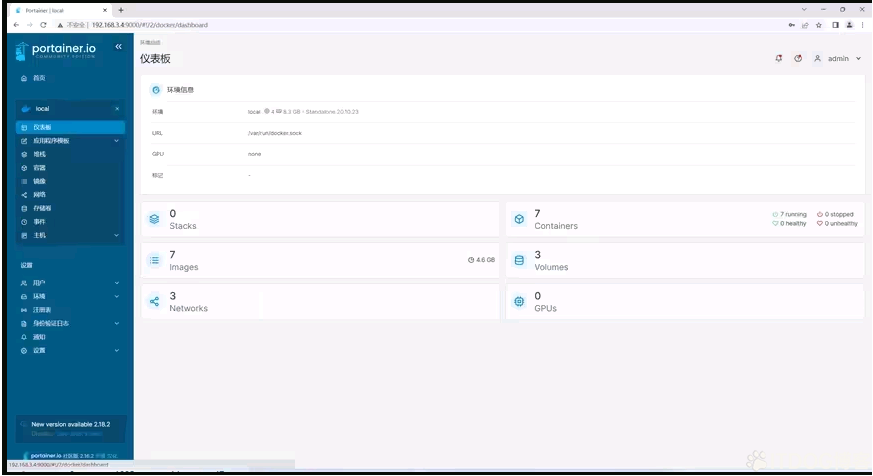Open the header notifications bell icon
Screen dimensions: 873x476
click(x=778, y=58)
